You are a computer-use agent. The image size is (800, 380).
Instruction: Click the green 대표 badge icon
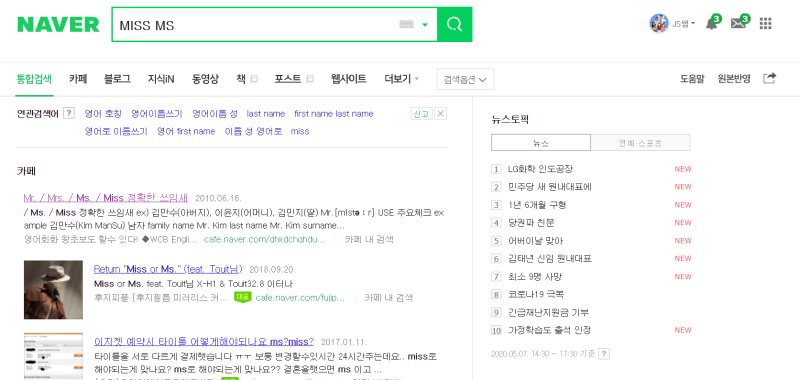click(x=243, y=297)
